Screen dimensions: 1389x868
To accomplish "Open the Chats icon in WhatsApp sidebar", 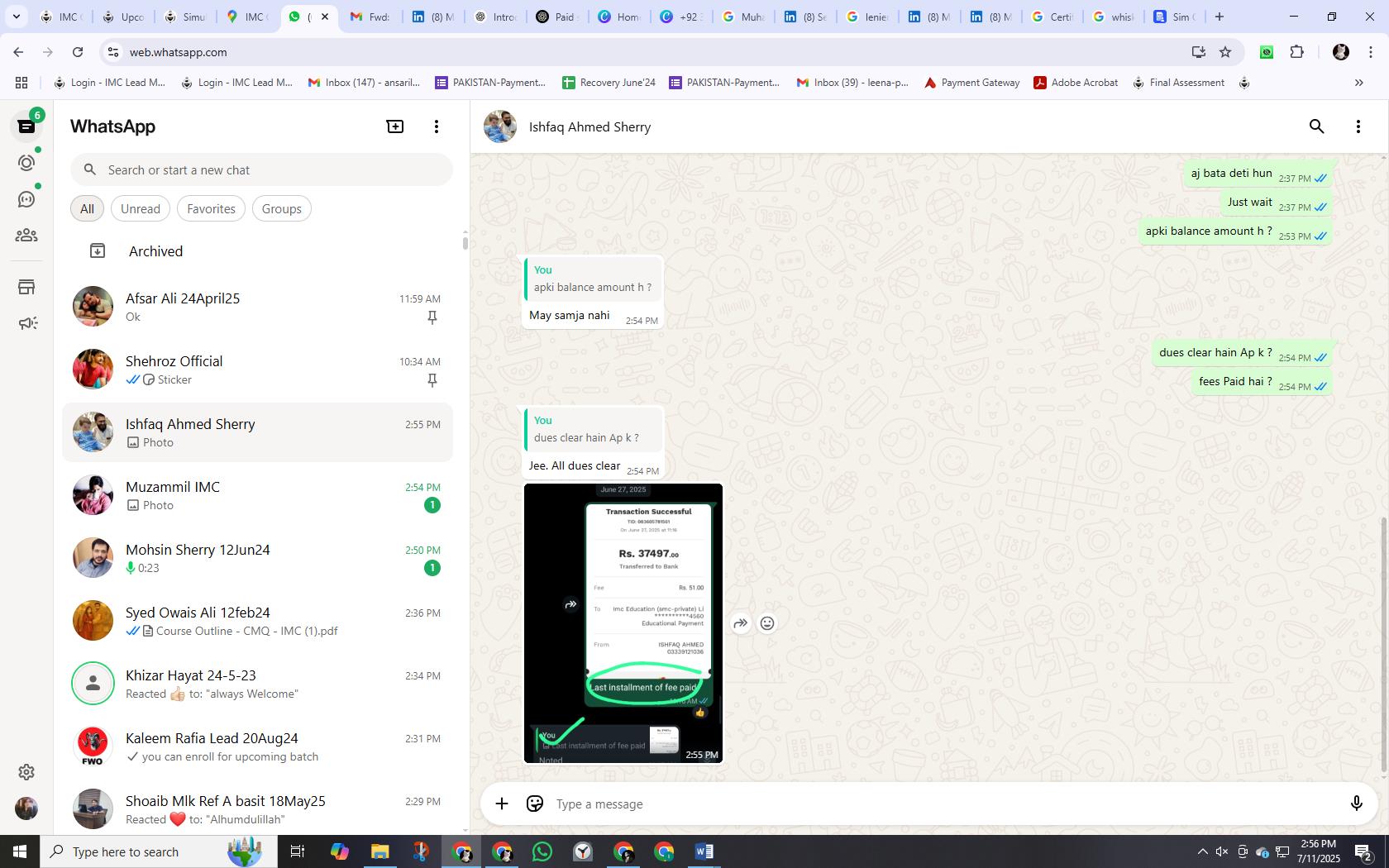I will 26,126.
